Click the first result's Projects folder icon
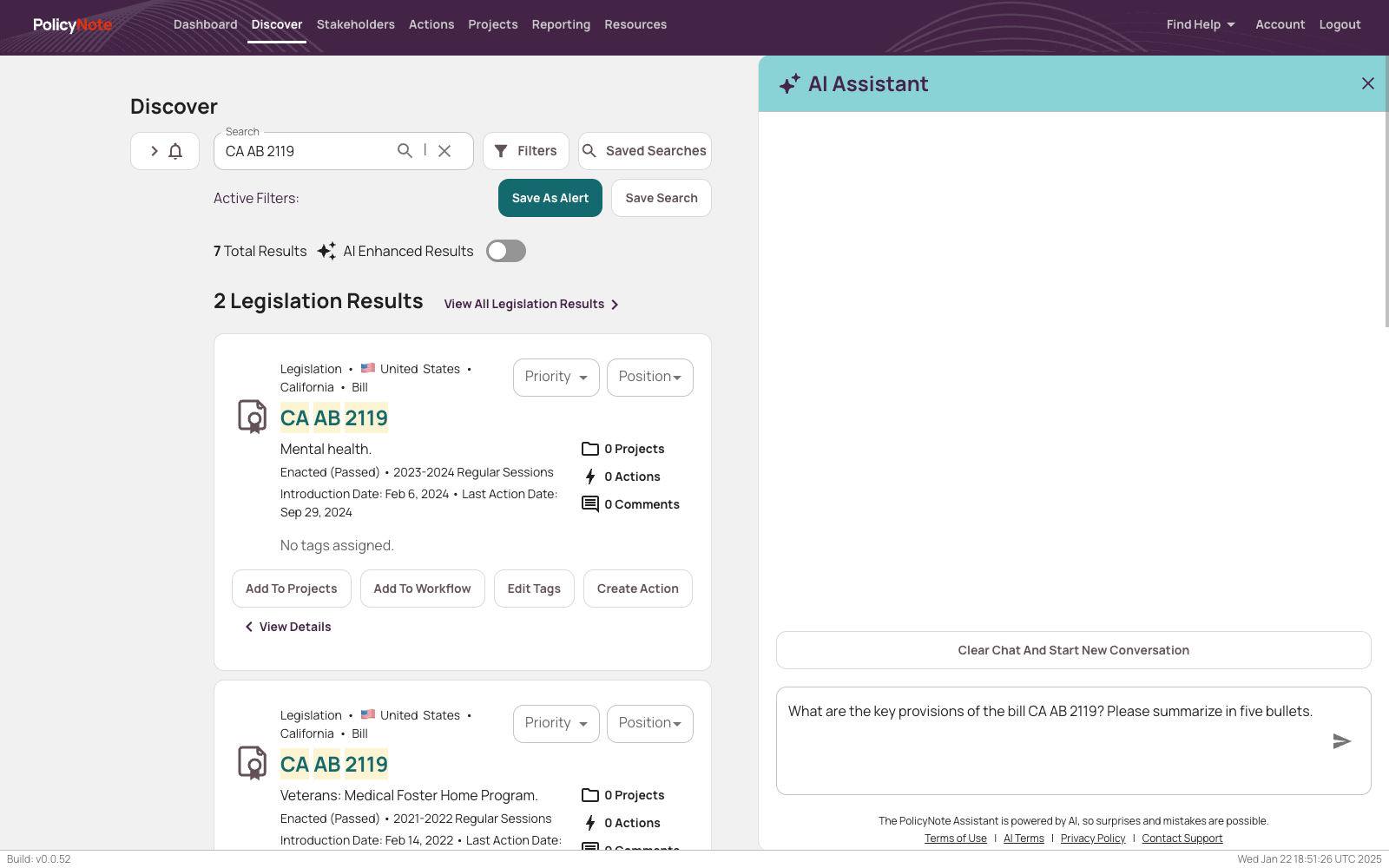Image resolution: width=1389 pixels, height=868 pixels. 590,449
